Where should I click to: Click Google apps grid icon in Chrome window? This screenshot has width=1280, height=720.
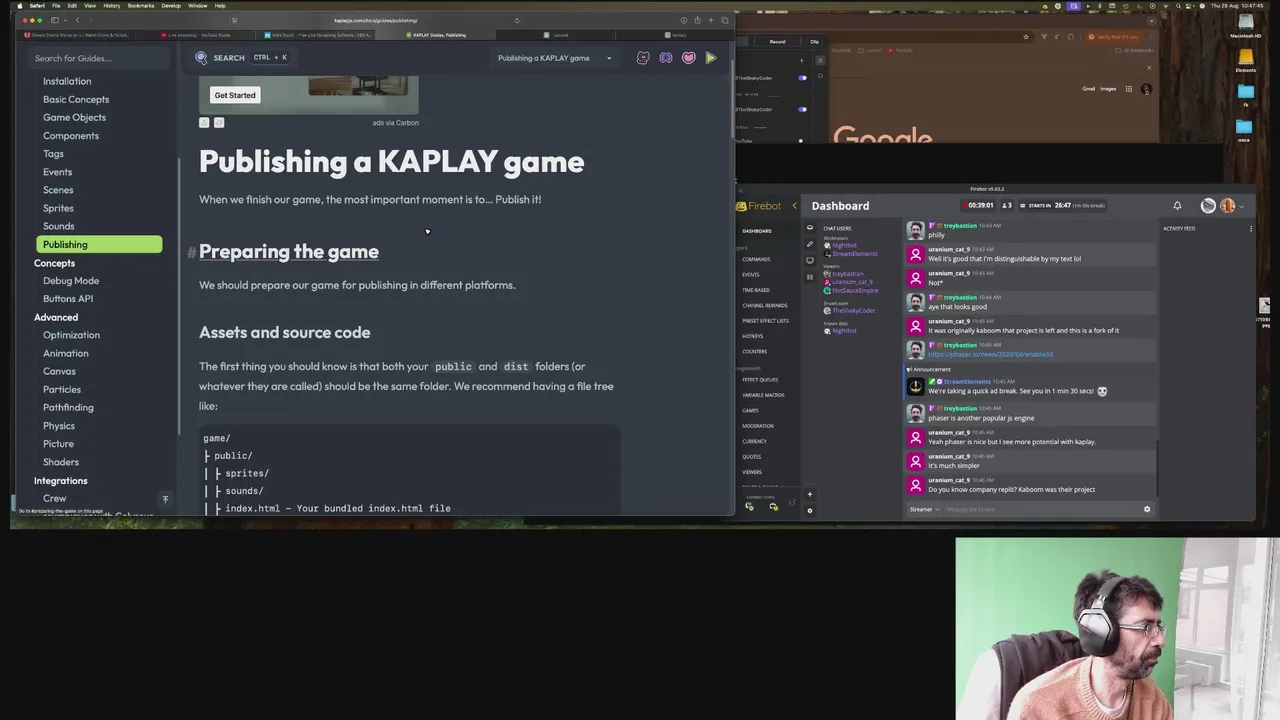(1129, 89)
